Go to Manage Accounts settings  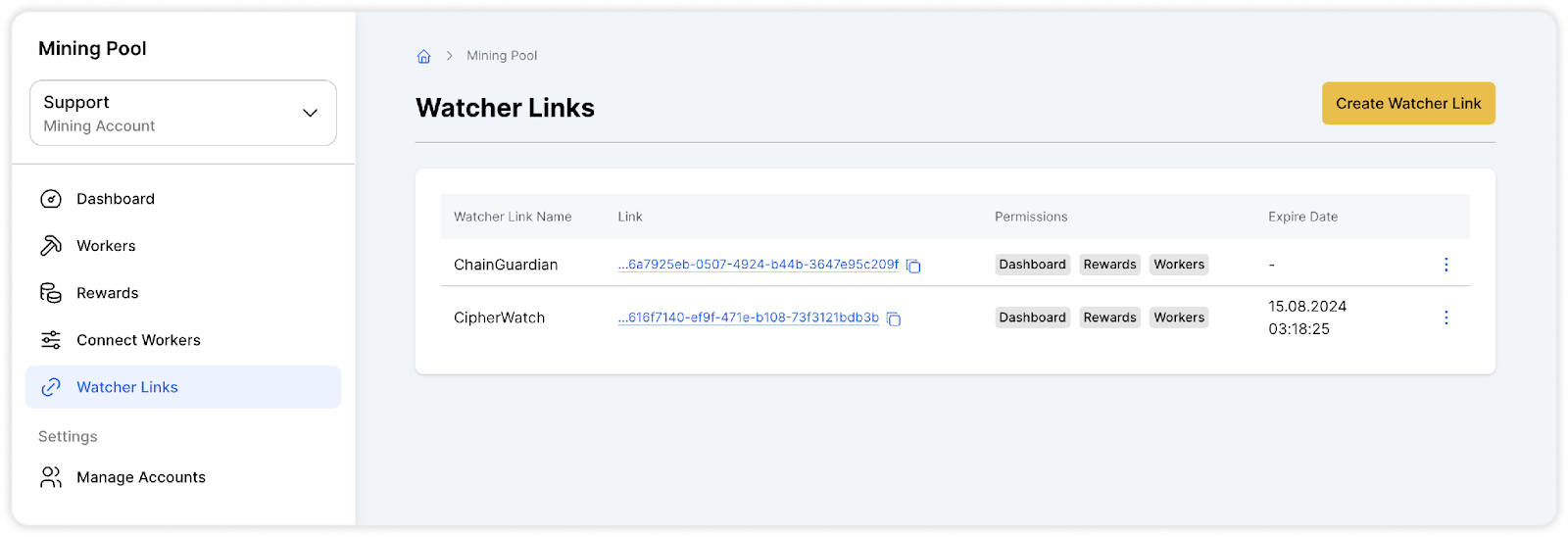[x=141, y=477]
